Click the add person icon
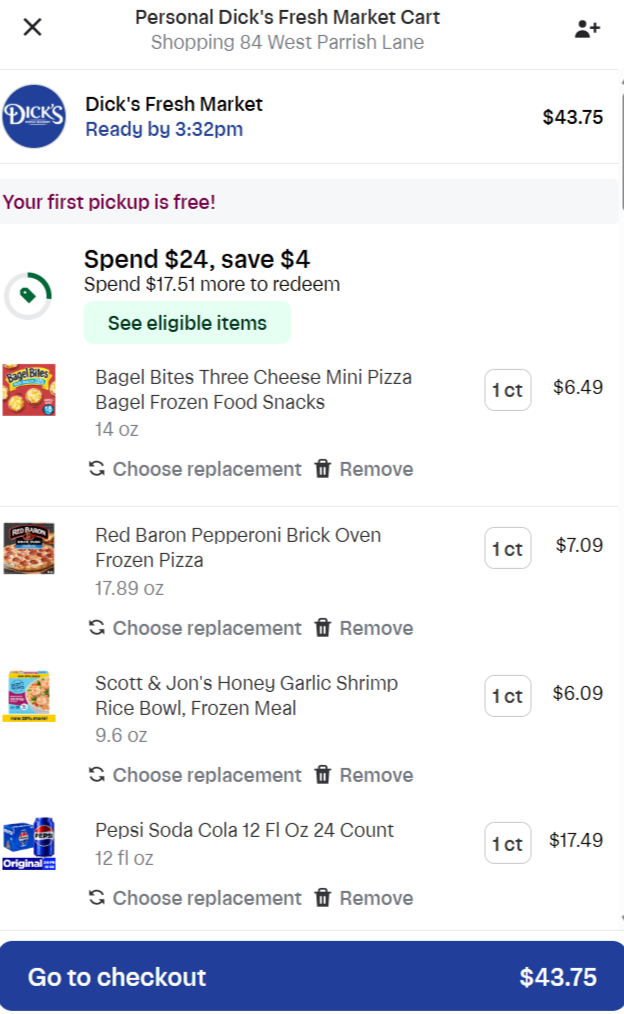The image size is (624, 1014). (587, 28)
